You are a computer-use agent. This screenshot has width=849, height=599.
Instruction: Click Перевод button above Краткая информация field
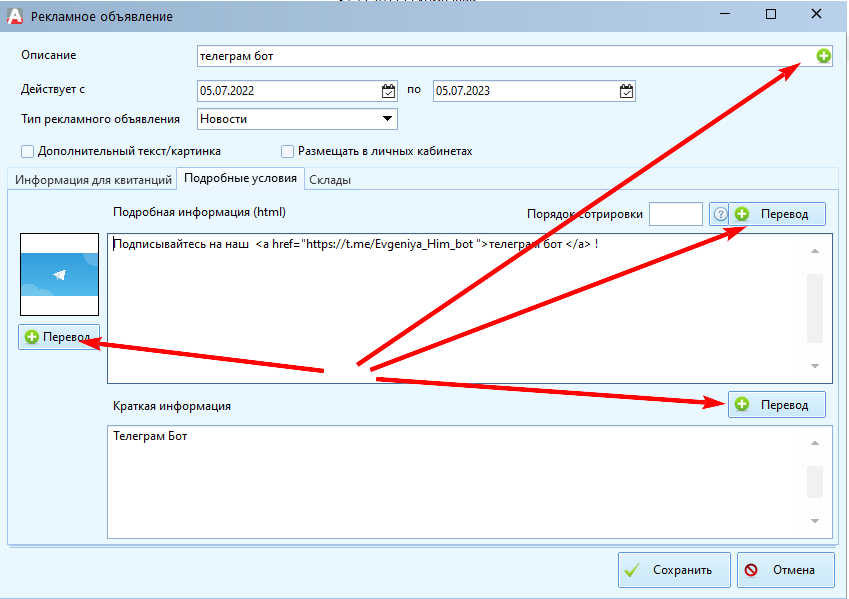[777, 405]
